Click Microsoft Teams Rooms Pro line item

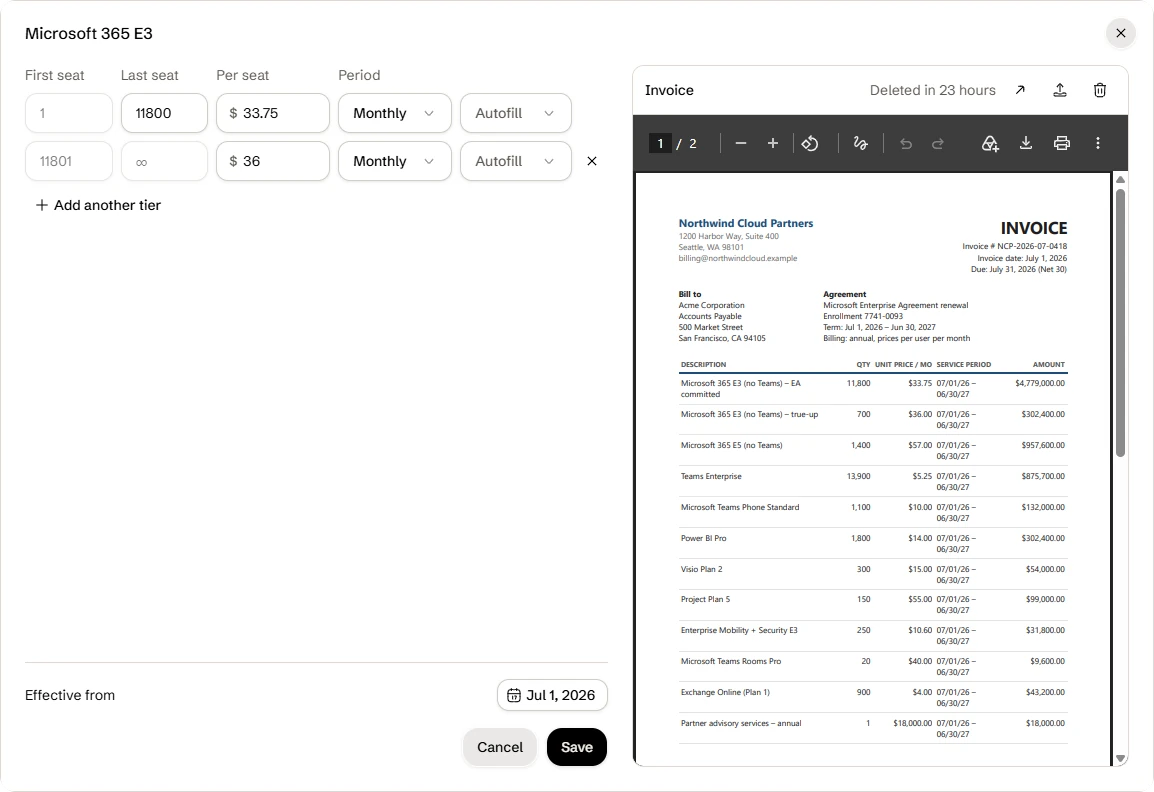(731, 661)
